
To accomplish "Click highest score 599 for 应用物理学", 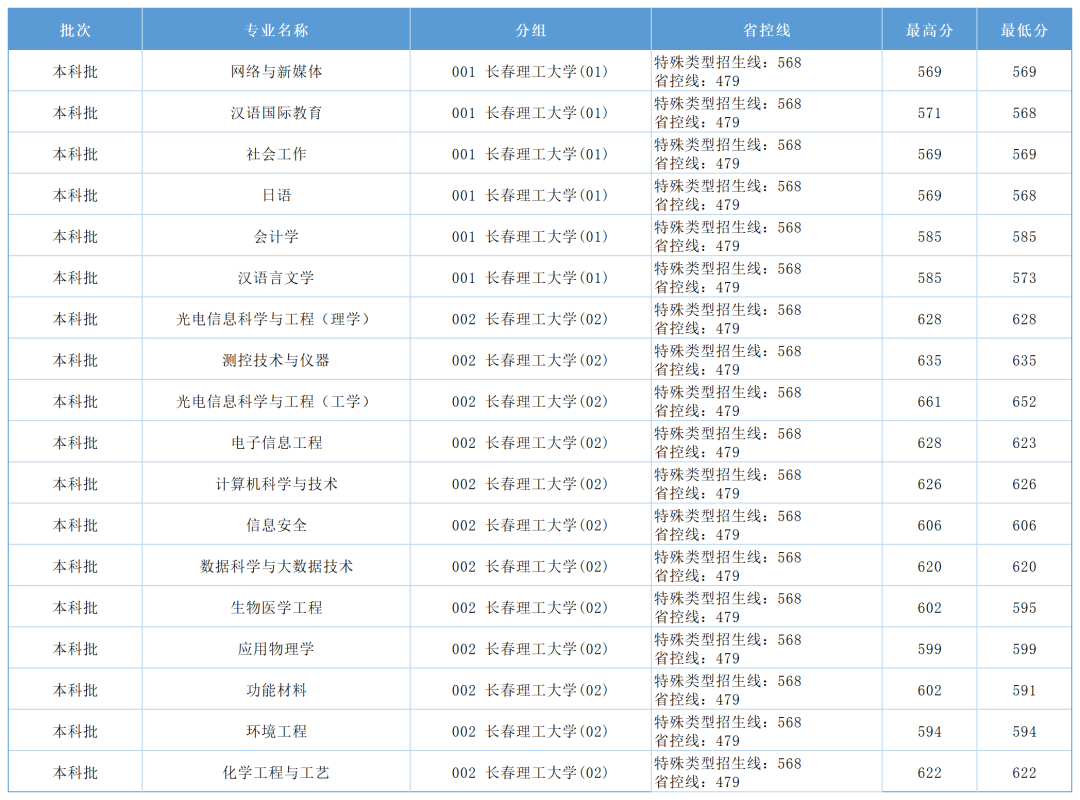I will [929, 649].
